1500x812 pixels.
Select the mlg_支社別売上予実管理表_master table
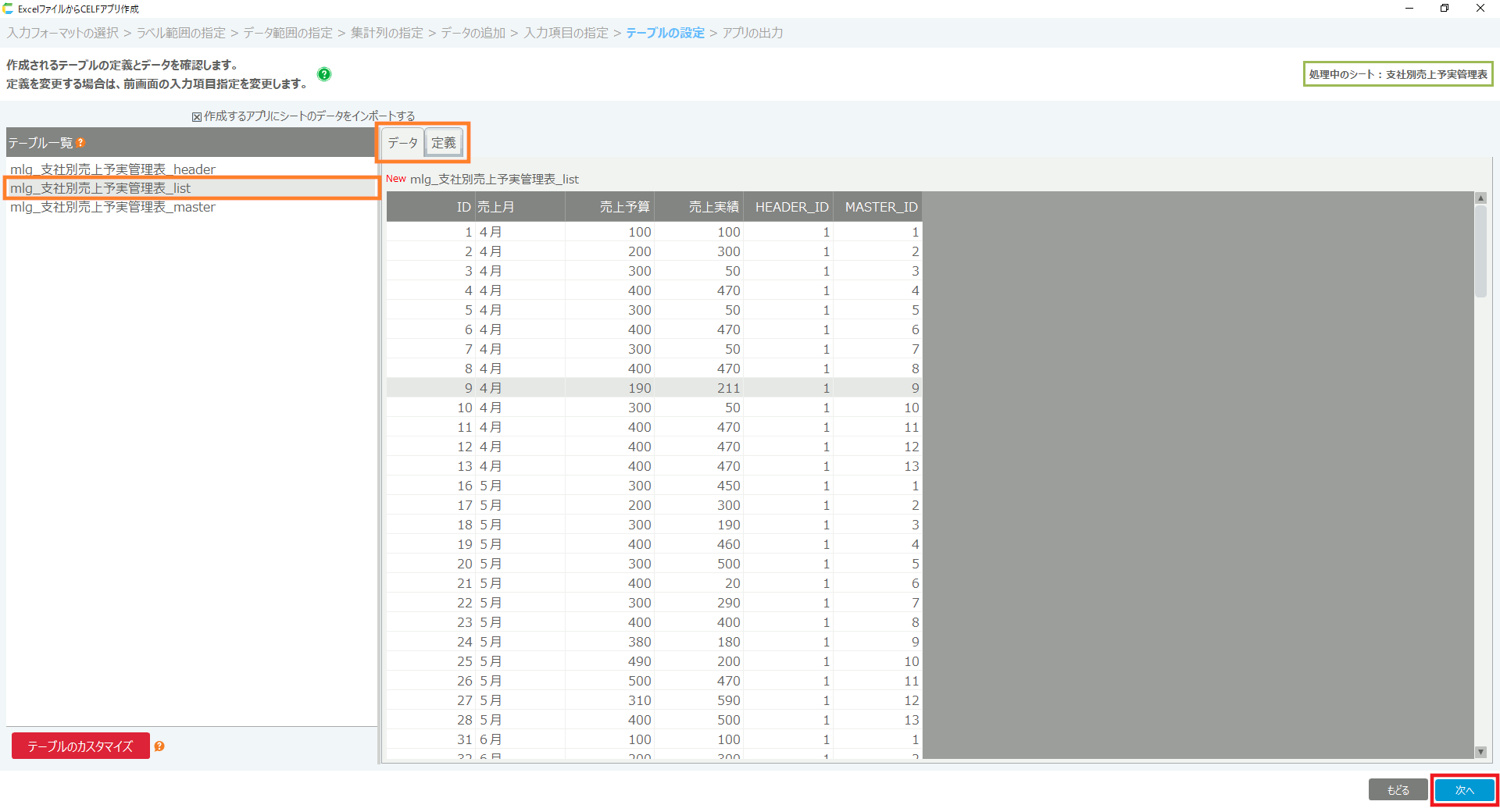(x=112, y=207)
